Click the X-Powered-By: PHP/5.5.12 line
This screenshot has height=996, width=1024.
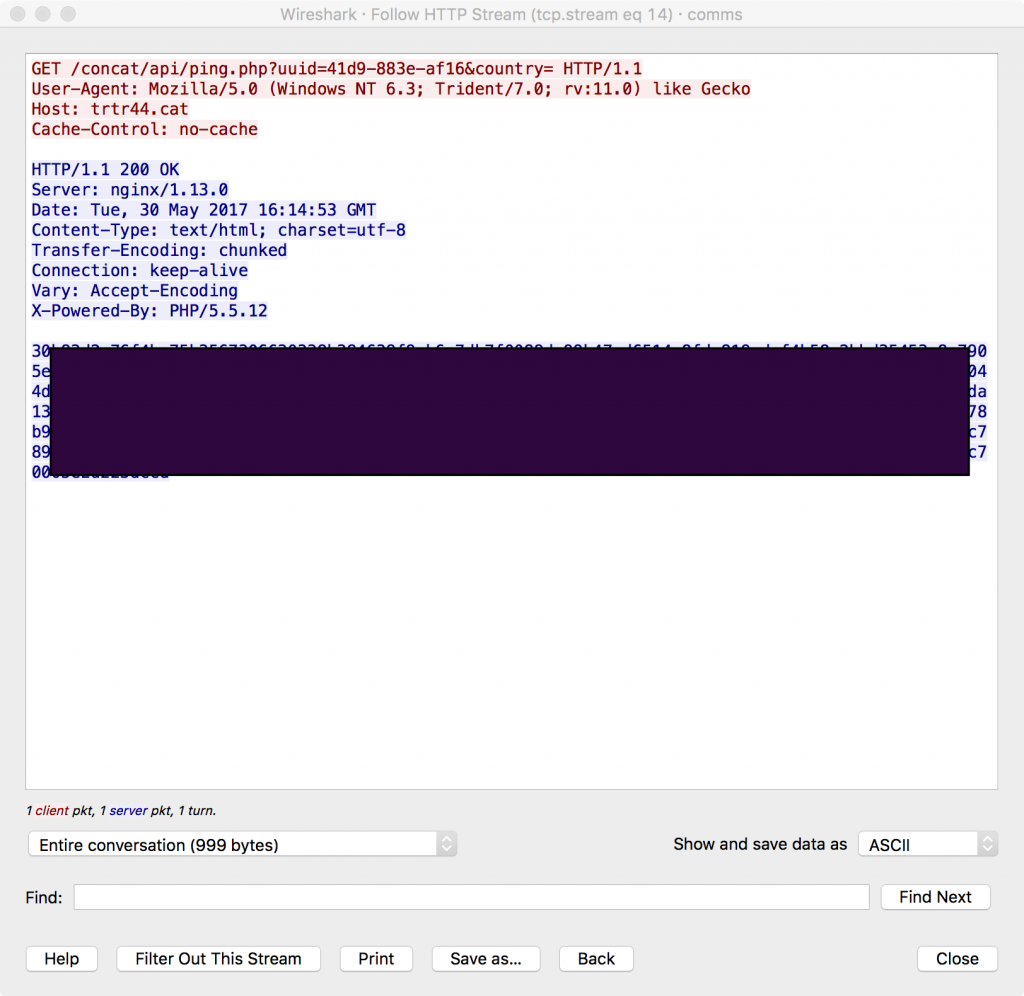tap(149, 311)
